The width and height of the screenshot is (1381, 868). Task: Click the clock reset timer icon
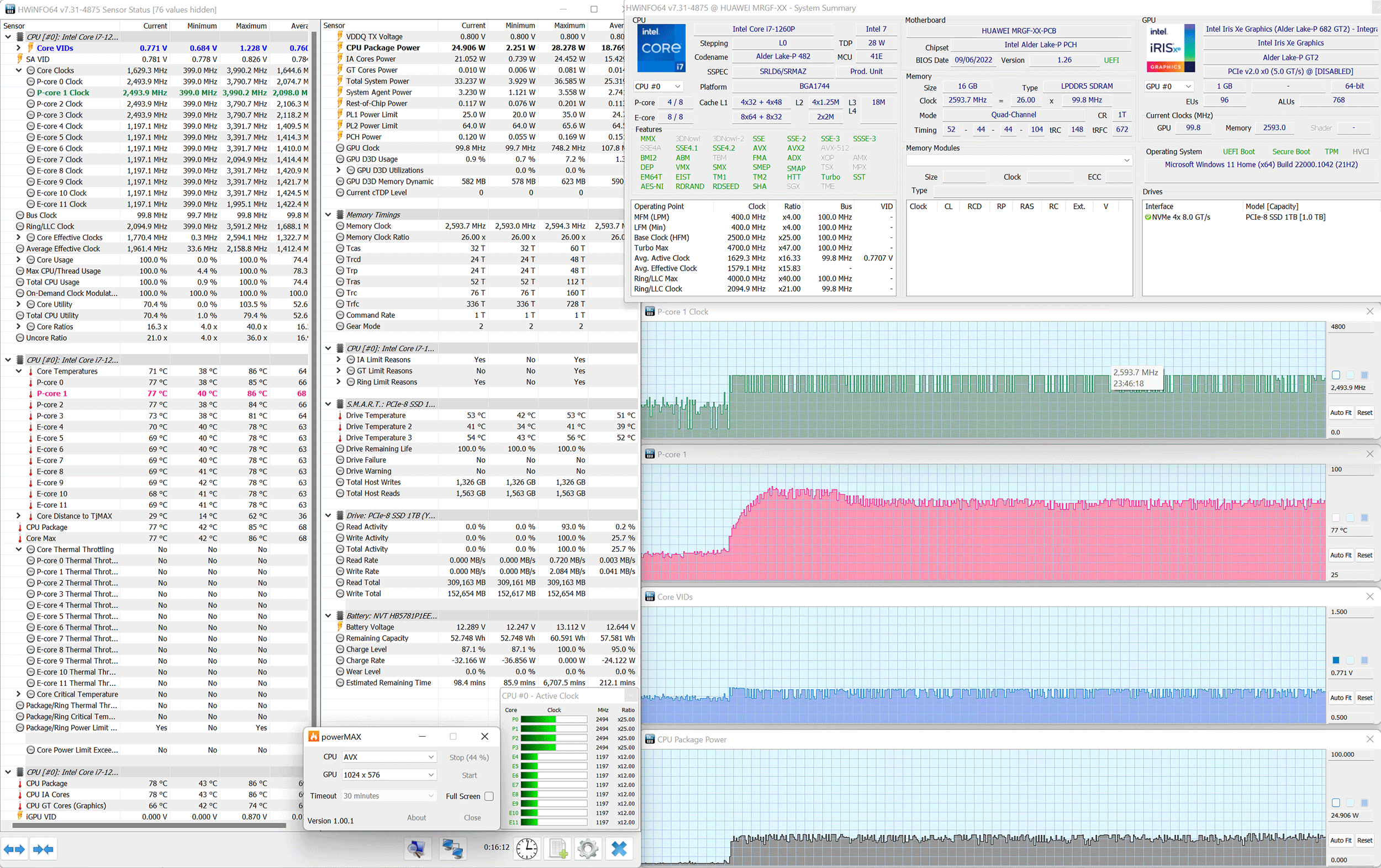point(526,848)
